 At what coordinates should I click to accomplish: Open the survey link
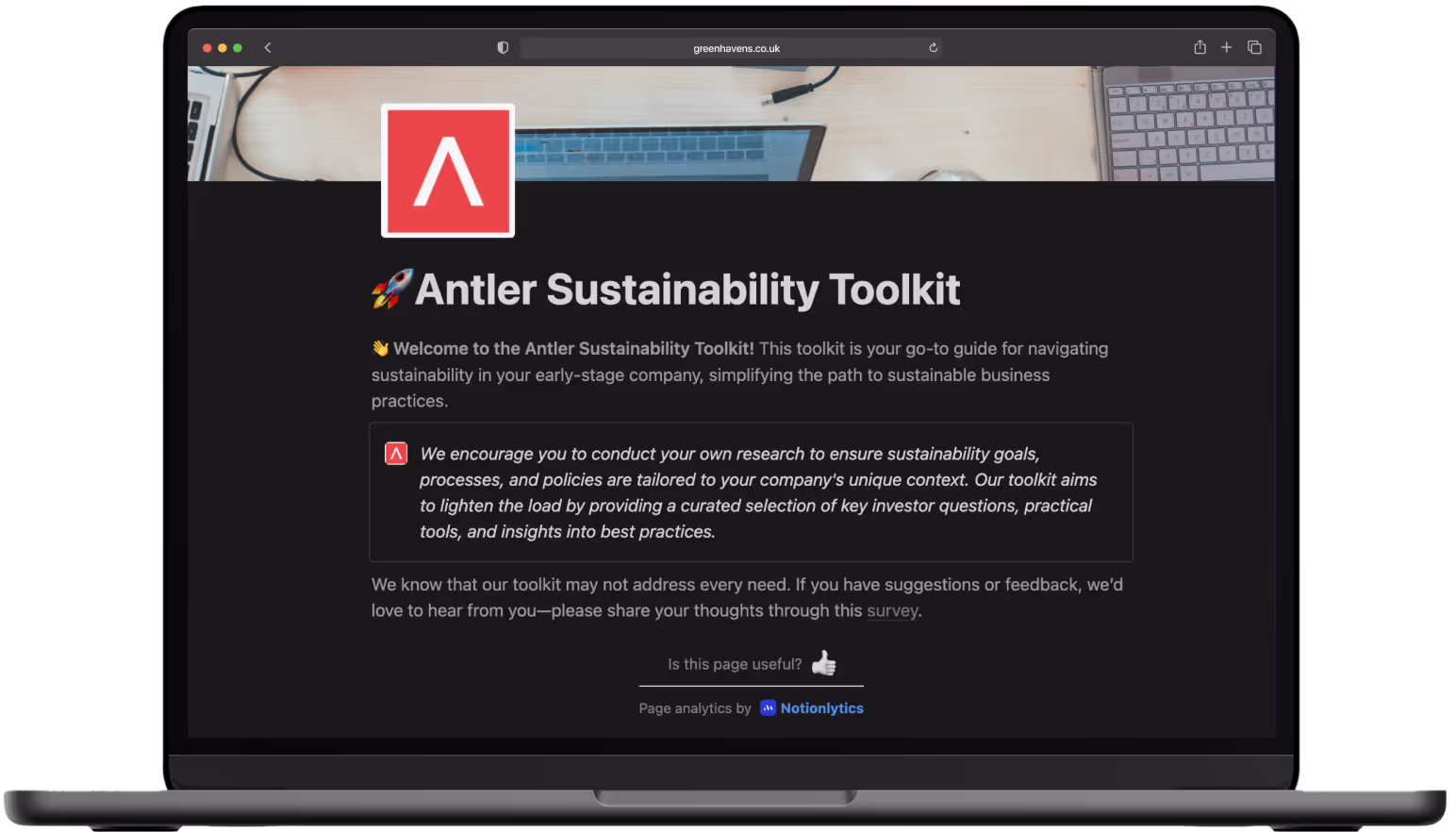click(892, 610)
